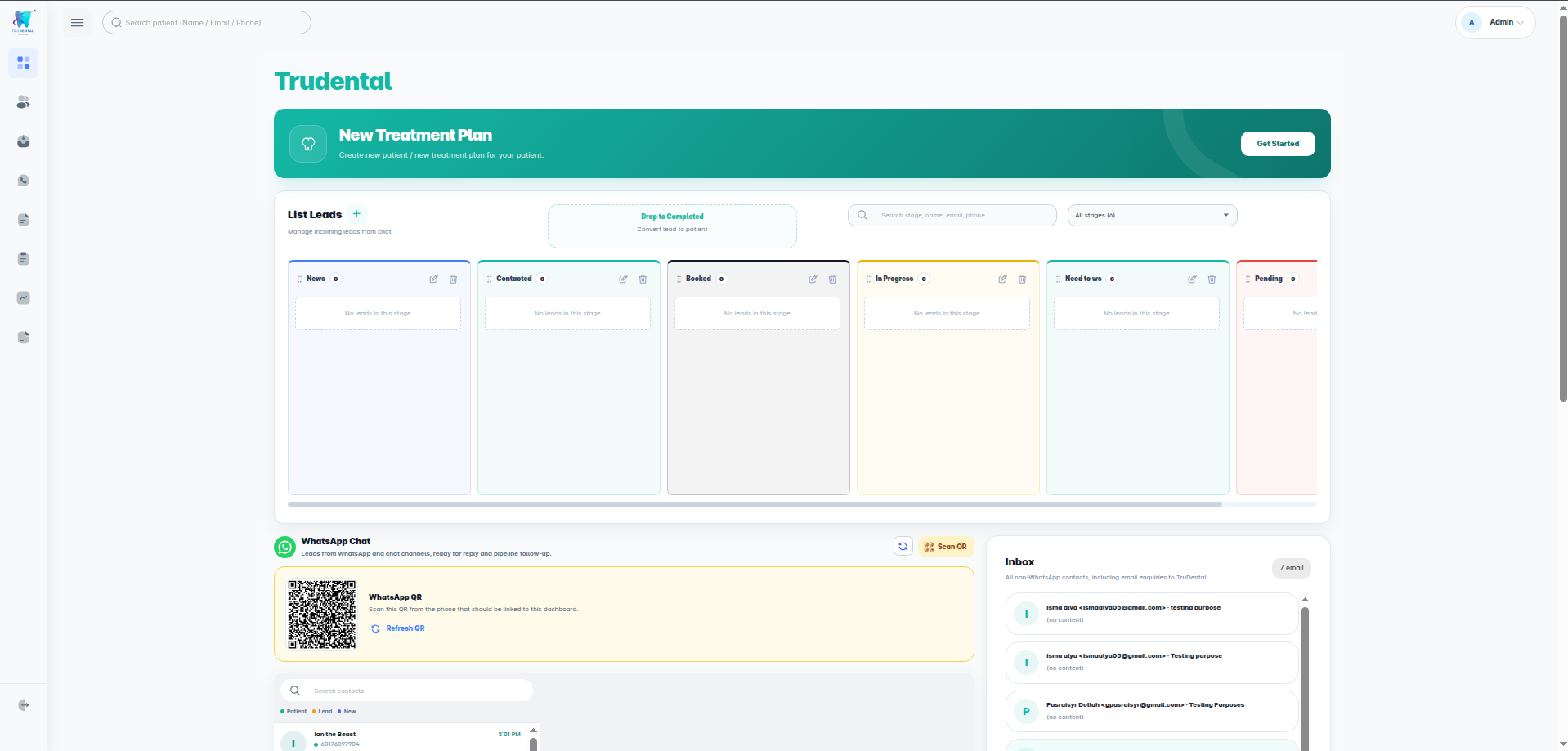This screenshot has width=1568, height=751.
Task: Open first isma alya testing purpose email
Action: pos(1152,614)
